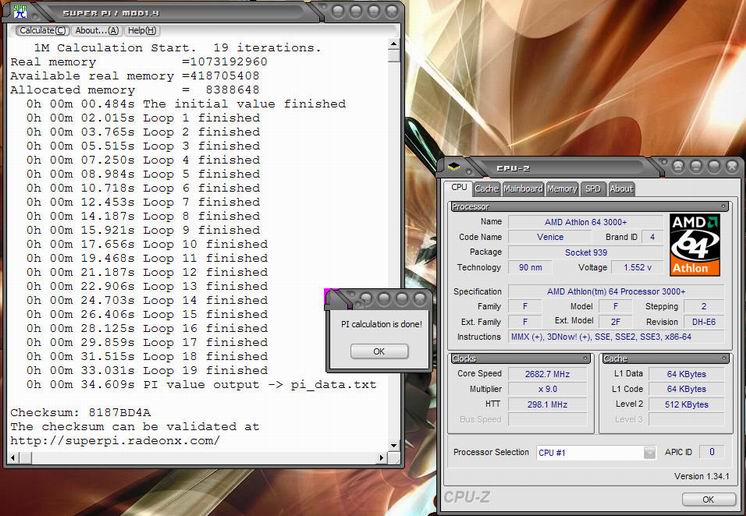This screenshot has height=516, width=746.
Task: Click the right arrow of horizontal scrollbar
Action: pos(381,458)
